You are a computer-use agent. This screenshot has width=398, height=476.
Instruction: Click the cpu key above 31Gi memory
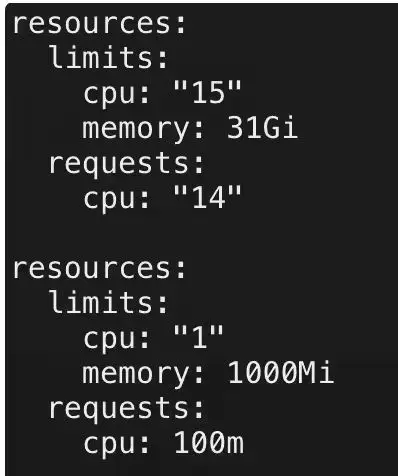click(116, 95)
